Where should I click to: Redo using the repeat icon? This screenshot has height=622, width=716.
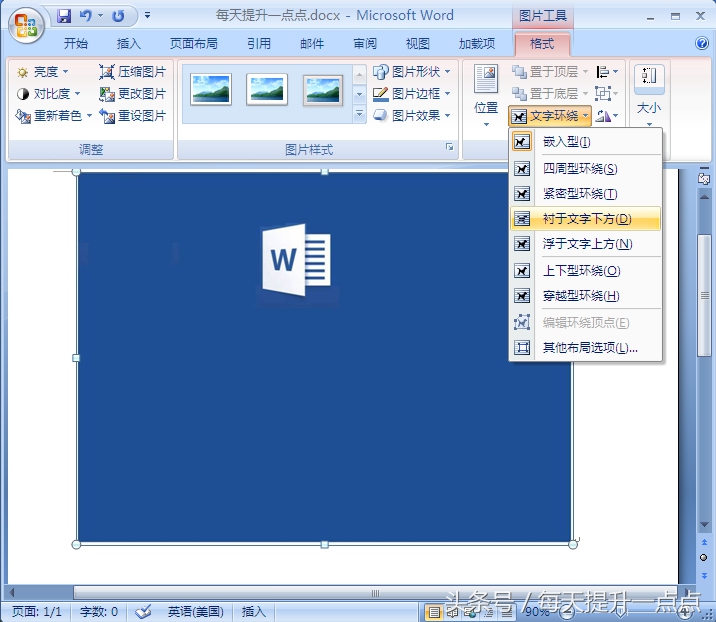[x=119, y=16]
